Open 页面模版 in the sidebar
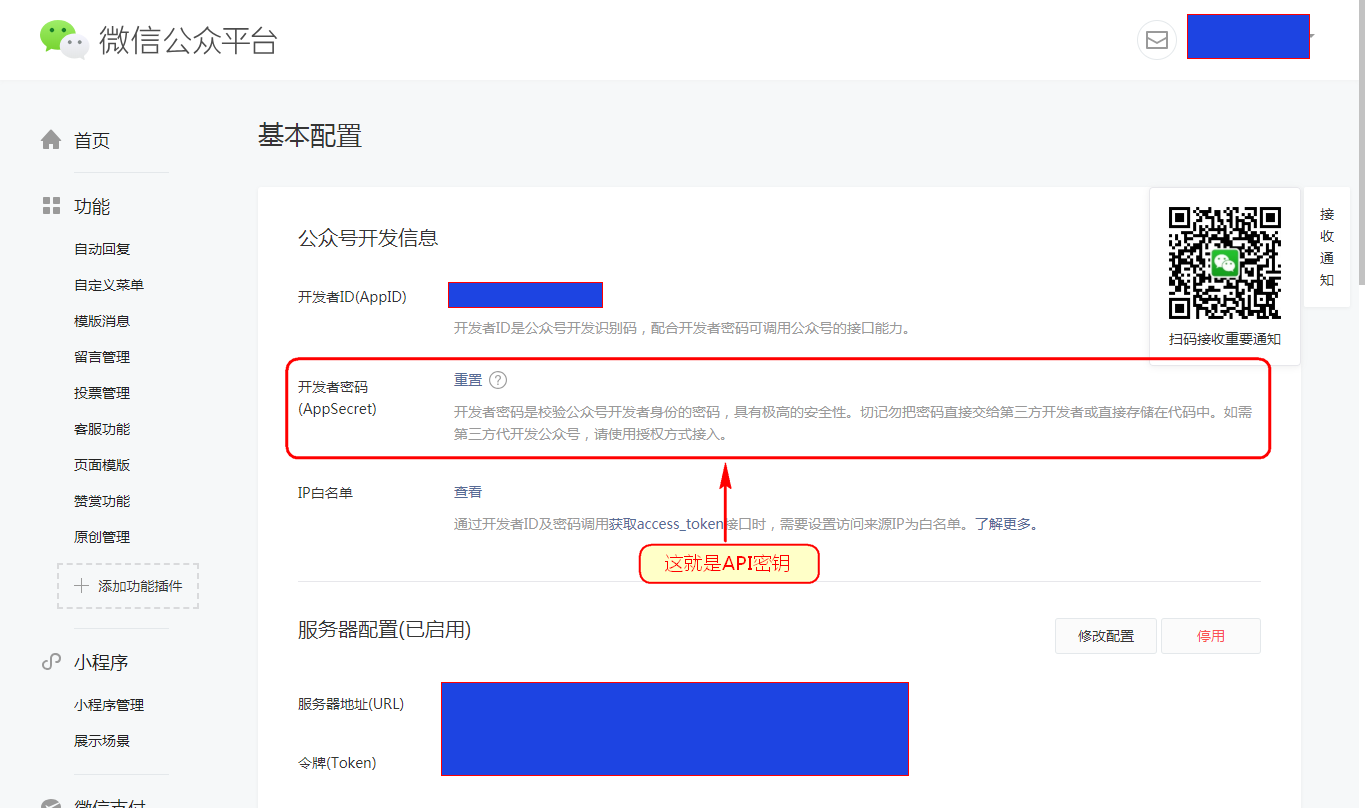This screenshot has width=1365, height=808. [102, 465]
